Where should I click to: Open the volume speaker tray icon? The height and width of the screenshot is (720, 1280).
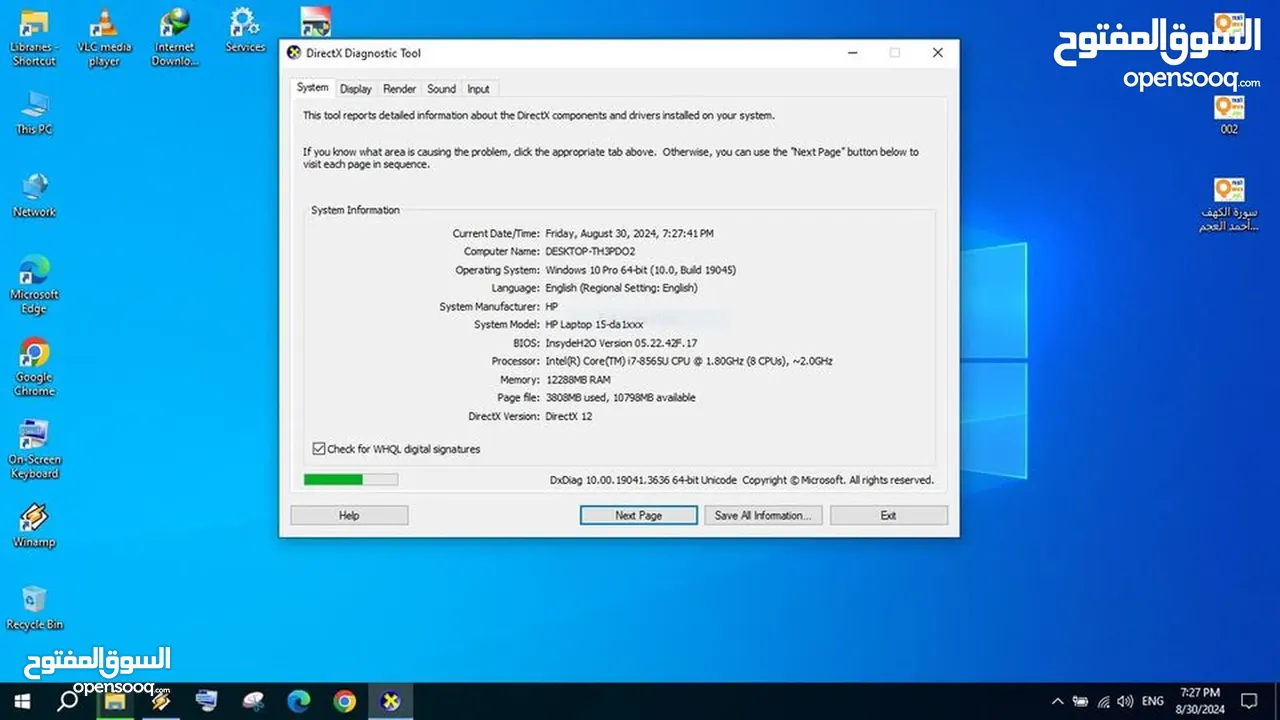(1125, 701)
